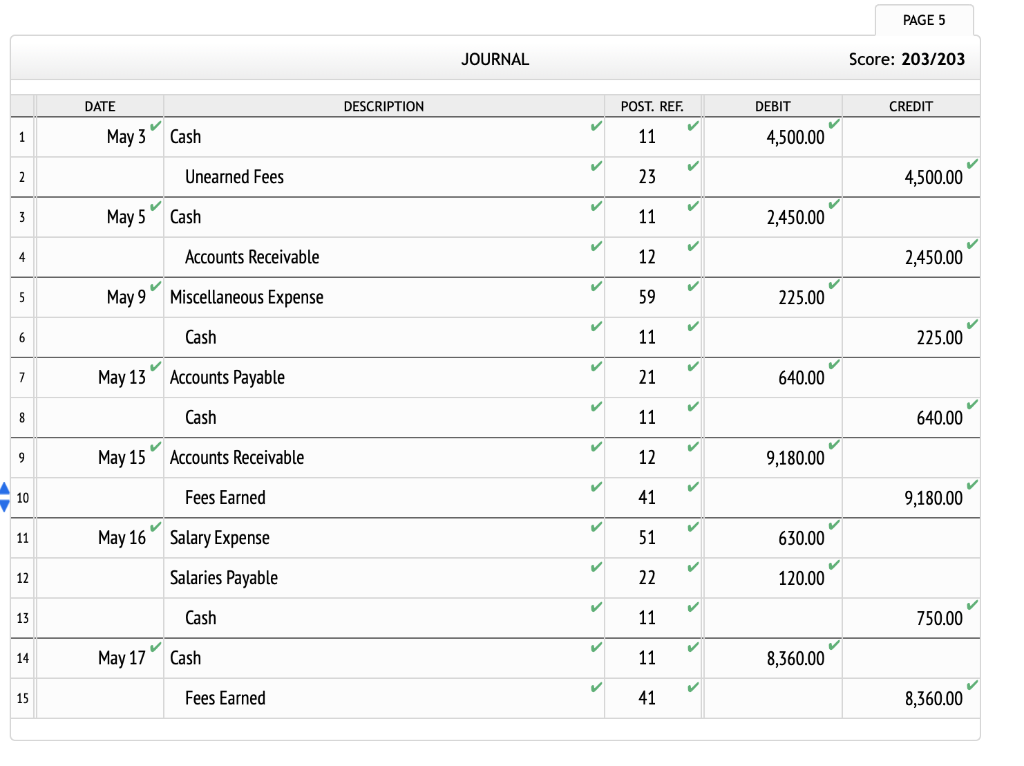Click the DATE column header
Viewport: 1024px width, 766px height.
pyautogui.click(x=99, y=106)
